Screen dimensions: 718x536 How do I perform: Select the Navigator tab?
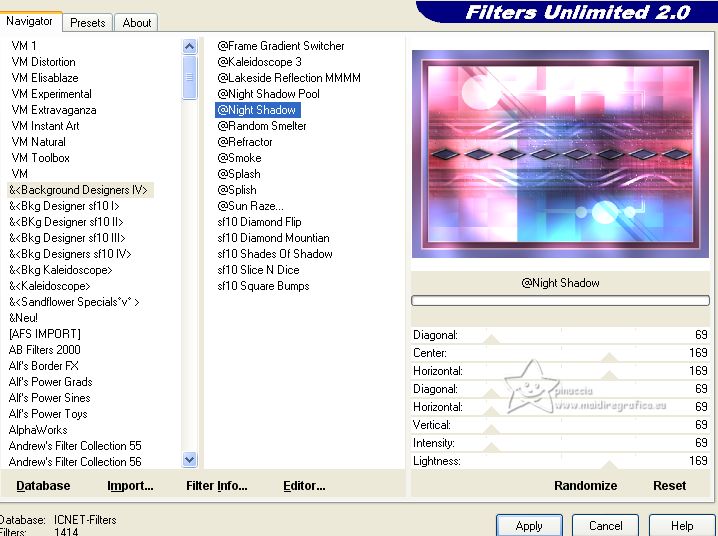29,21
